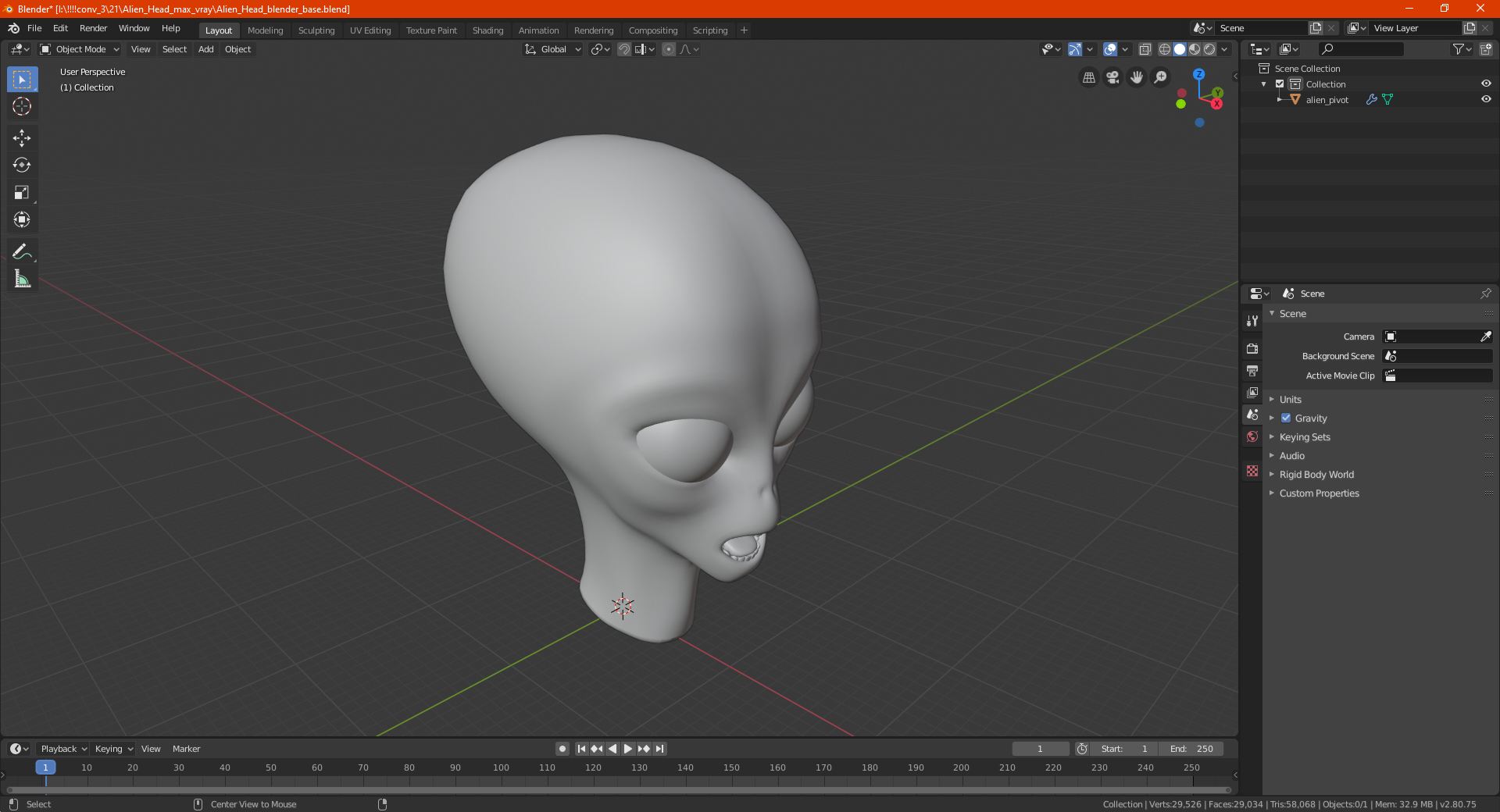
Task: Open the Blender logo menu
Action: (13, 28)
